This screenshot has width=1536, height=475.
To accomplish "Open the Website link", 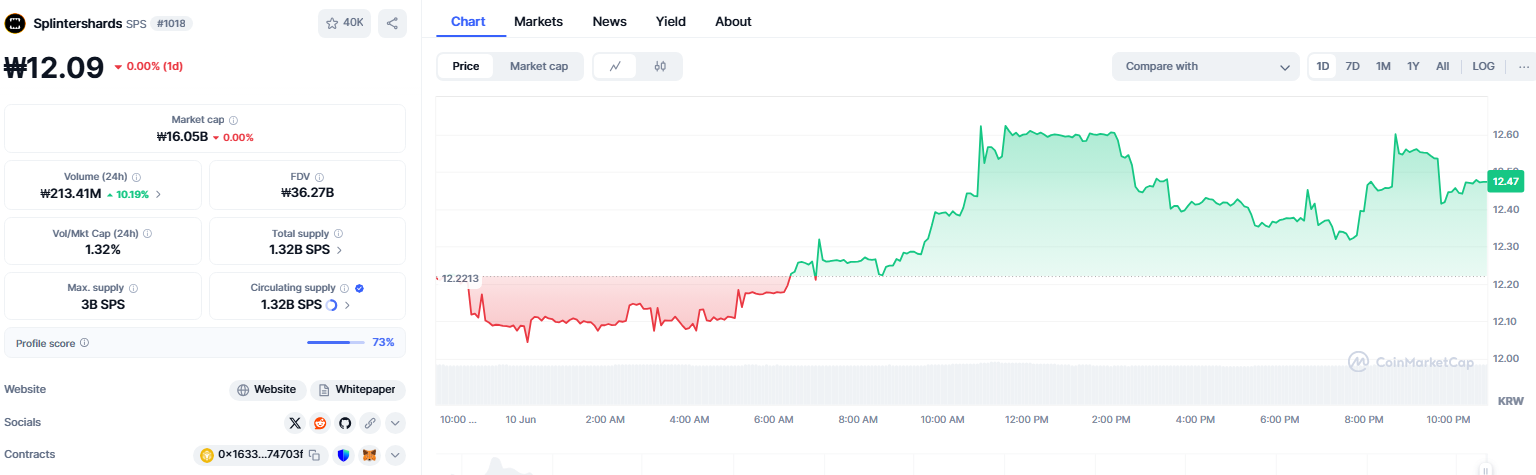I will (267, 390).
